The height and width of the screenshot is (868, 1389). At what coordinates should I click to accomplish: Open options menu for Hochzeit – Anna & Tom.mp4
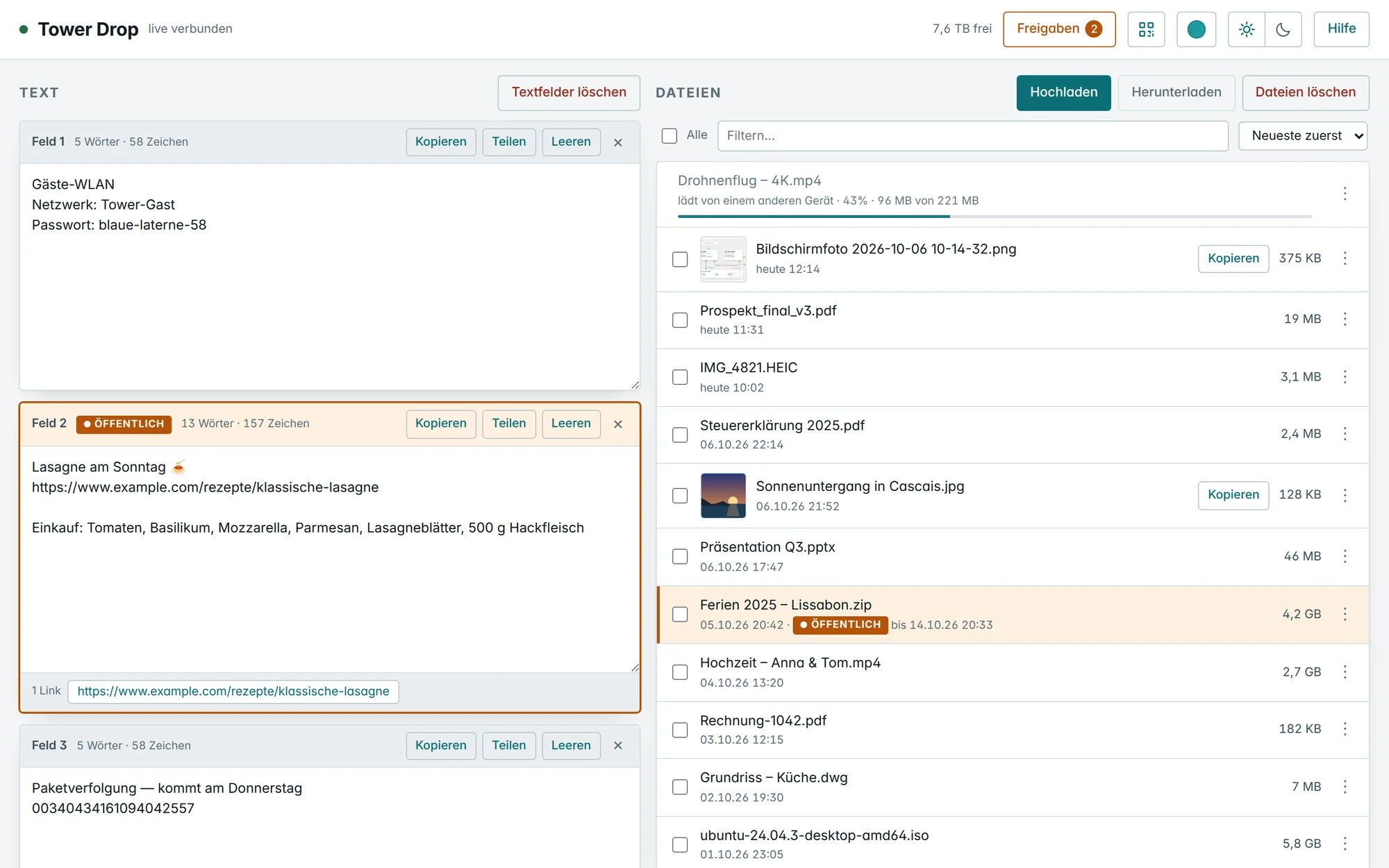[1345, 671]
